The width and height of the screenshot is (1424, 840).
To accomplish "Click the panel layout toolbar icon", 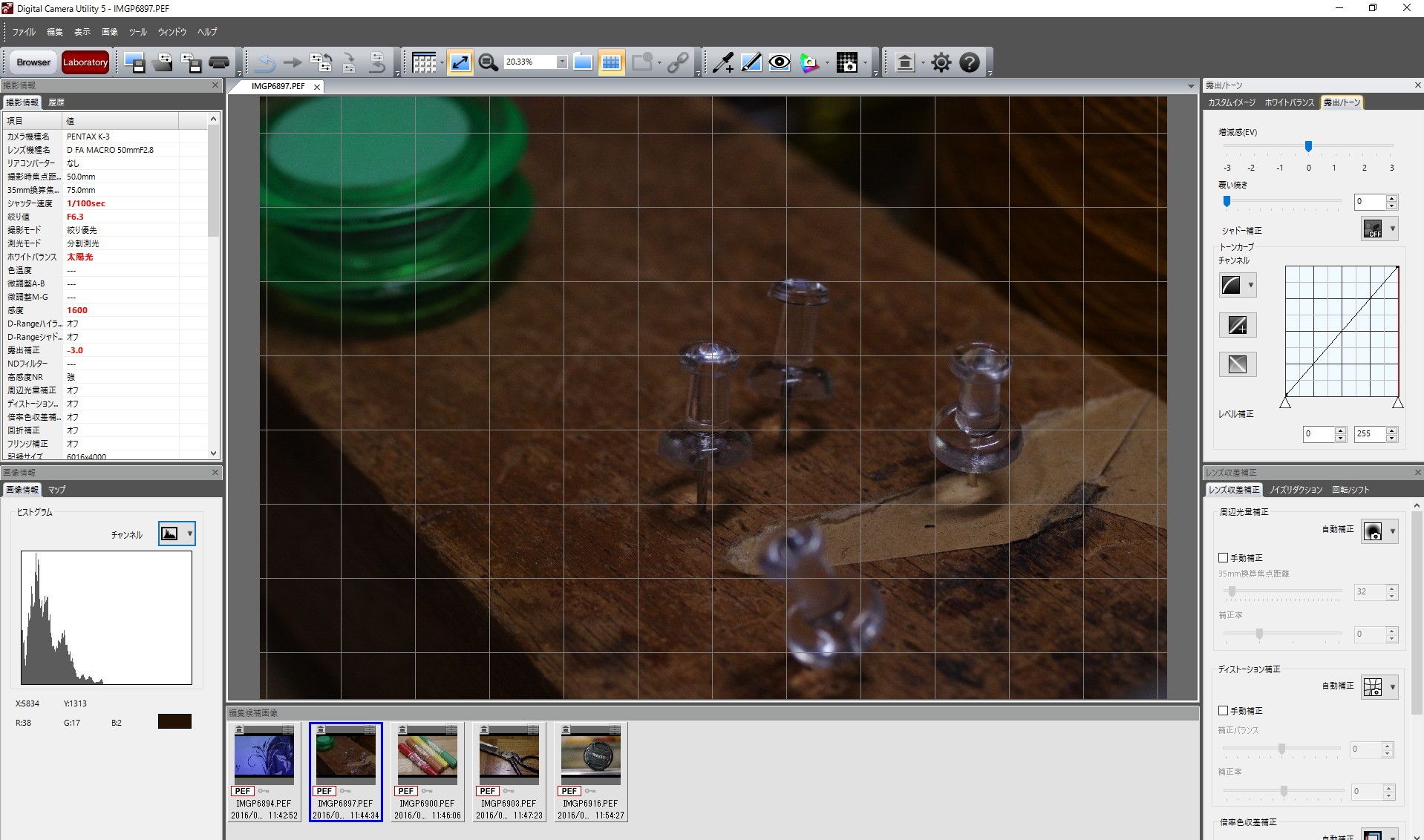I will tap(905, 62).
